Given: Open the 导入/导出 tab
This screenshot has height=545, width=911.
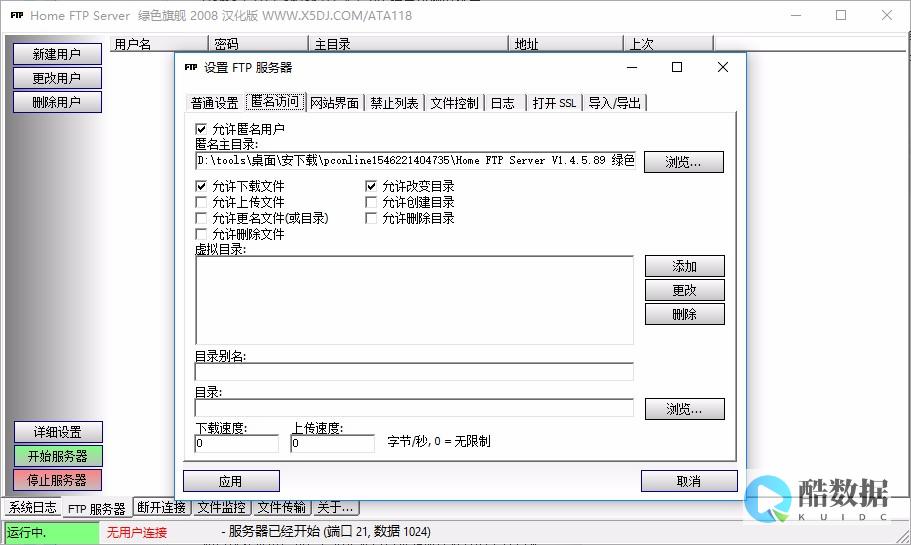Looking at the screenshot, I should pyautogui.click(x=615, y=103).
